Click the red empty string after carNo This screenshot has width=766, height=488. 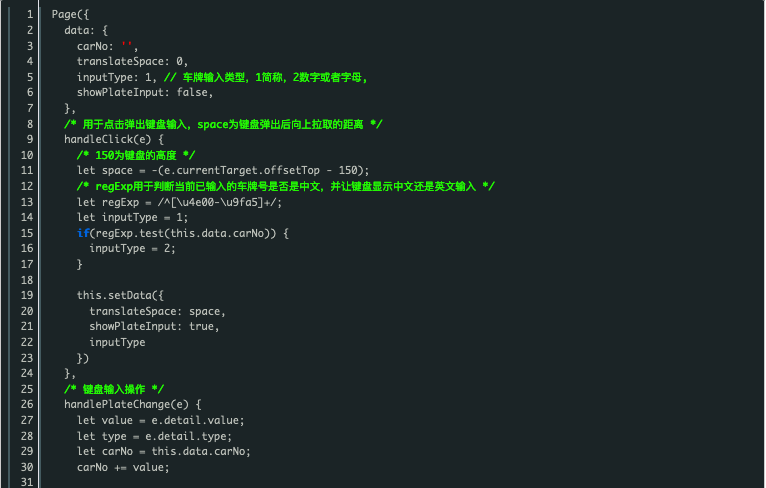coord(127,45)
